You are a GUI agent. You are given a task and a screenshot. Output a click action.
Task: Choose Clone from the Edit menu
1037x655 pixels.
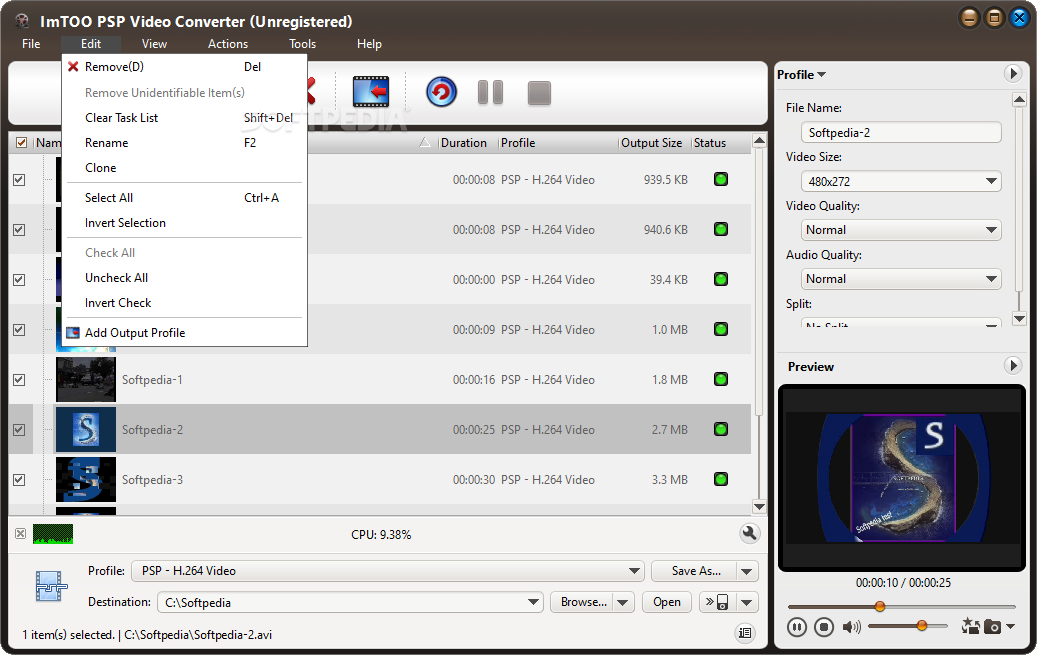185,168
